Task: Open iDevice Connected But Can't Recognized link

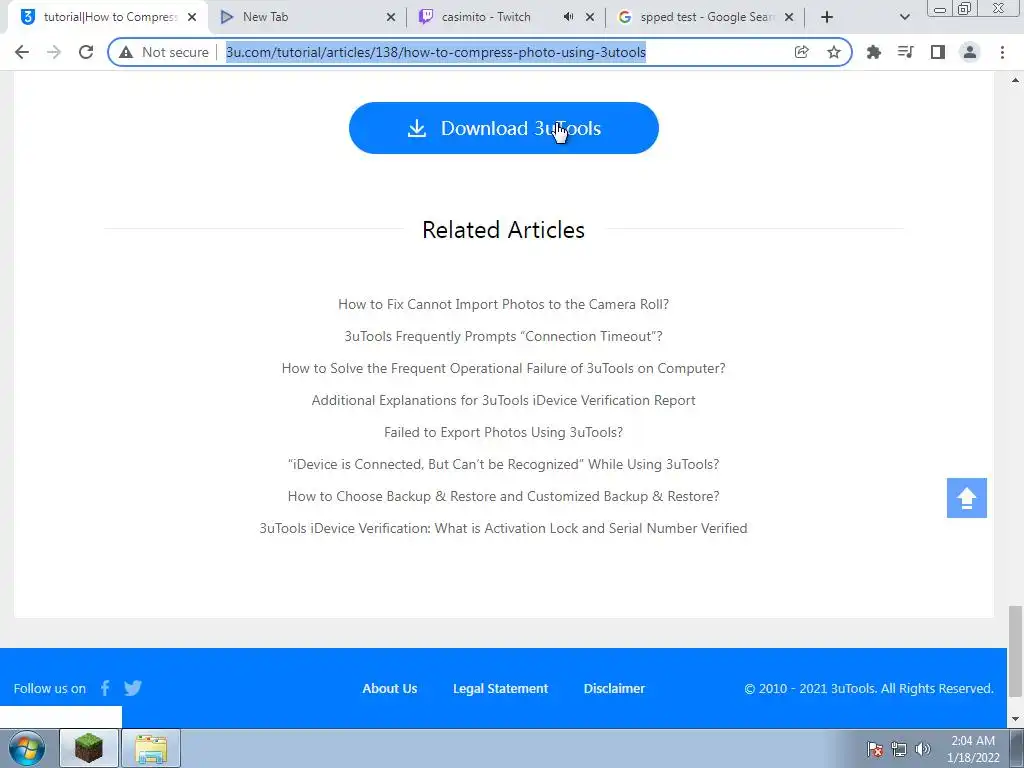Action: pos(504,464)
